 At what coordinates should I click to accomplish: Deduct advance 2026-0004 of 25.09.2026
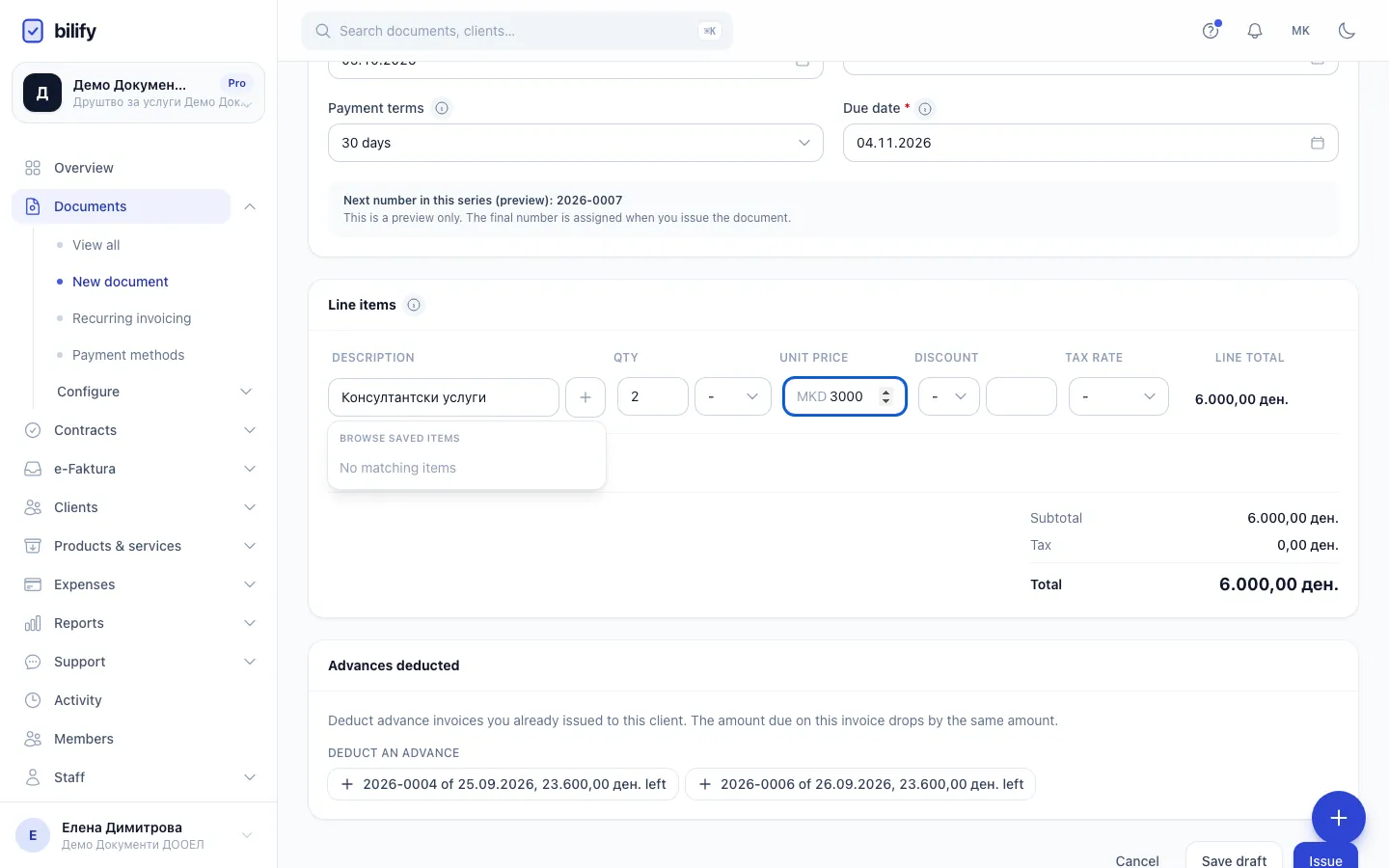tap(504, 784)
